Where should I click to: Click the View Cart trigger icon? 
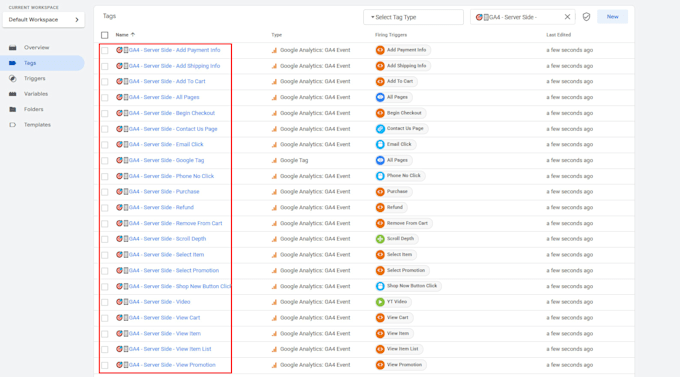click(x=380, y=318)
